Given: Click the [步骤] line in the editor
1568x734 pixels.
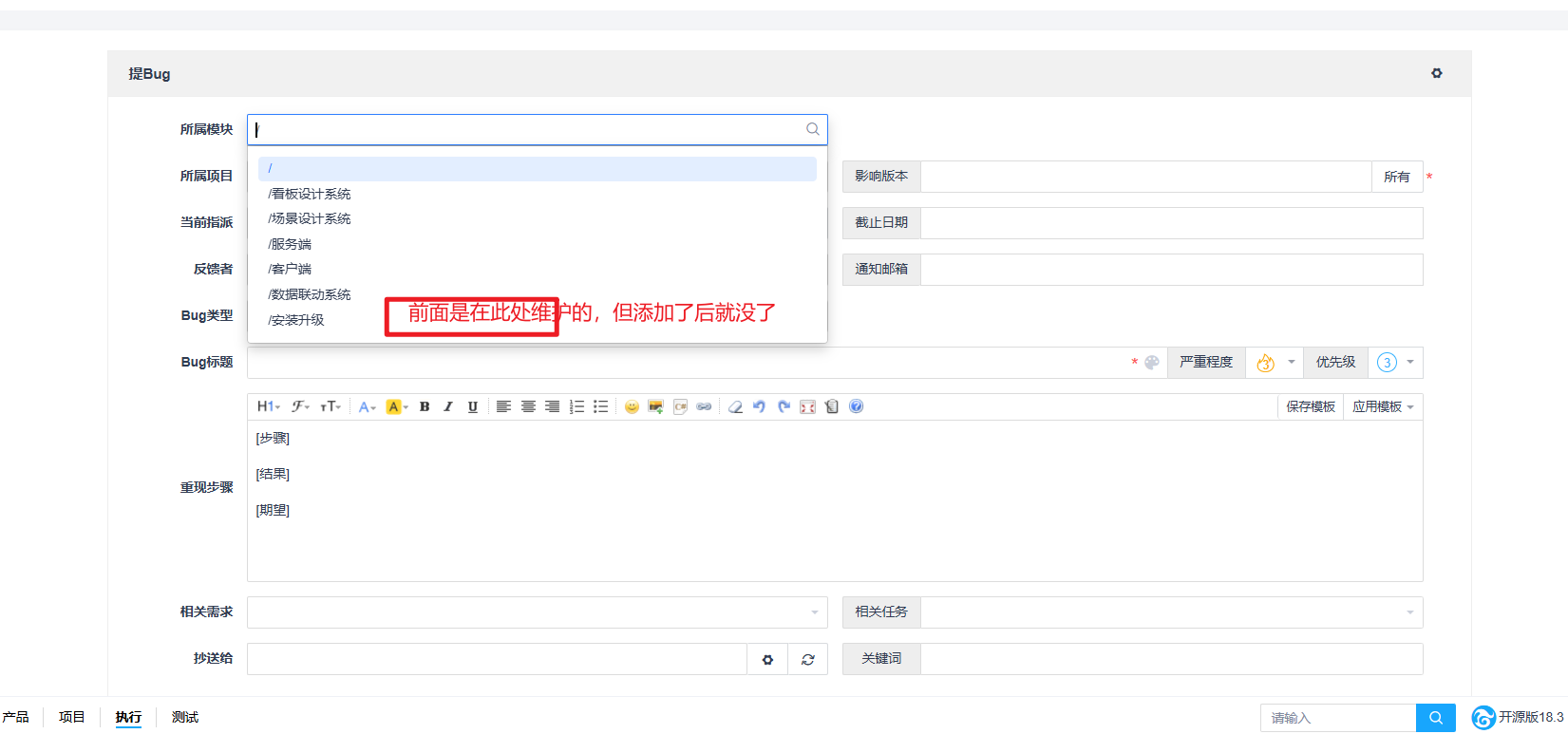Looking at the screenshot, I should 273,438.
